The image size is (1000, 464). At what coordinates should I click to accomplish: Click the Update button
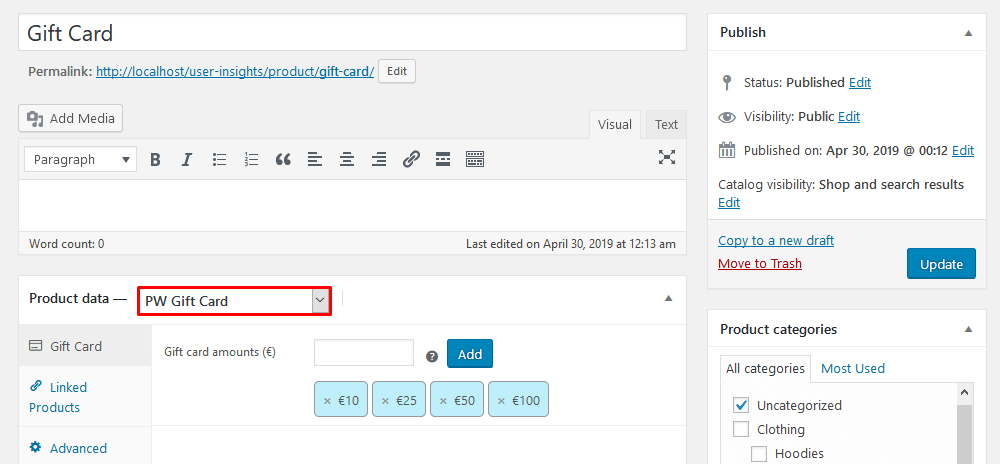[941, 264]
